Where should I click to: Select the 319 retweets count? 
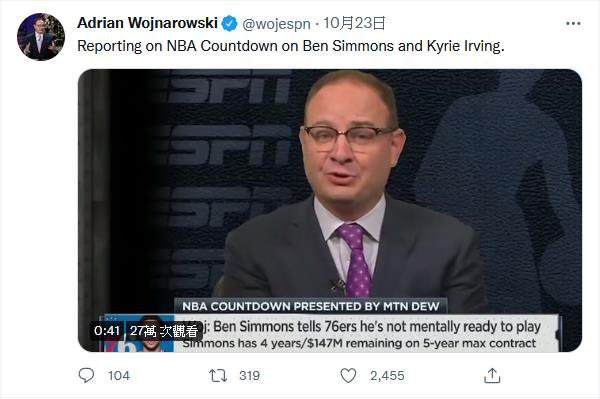click(249, 376)
